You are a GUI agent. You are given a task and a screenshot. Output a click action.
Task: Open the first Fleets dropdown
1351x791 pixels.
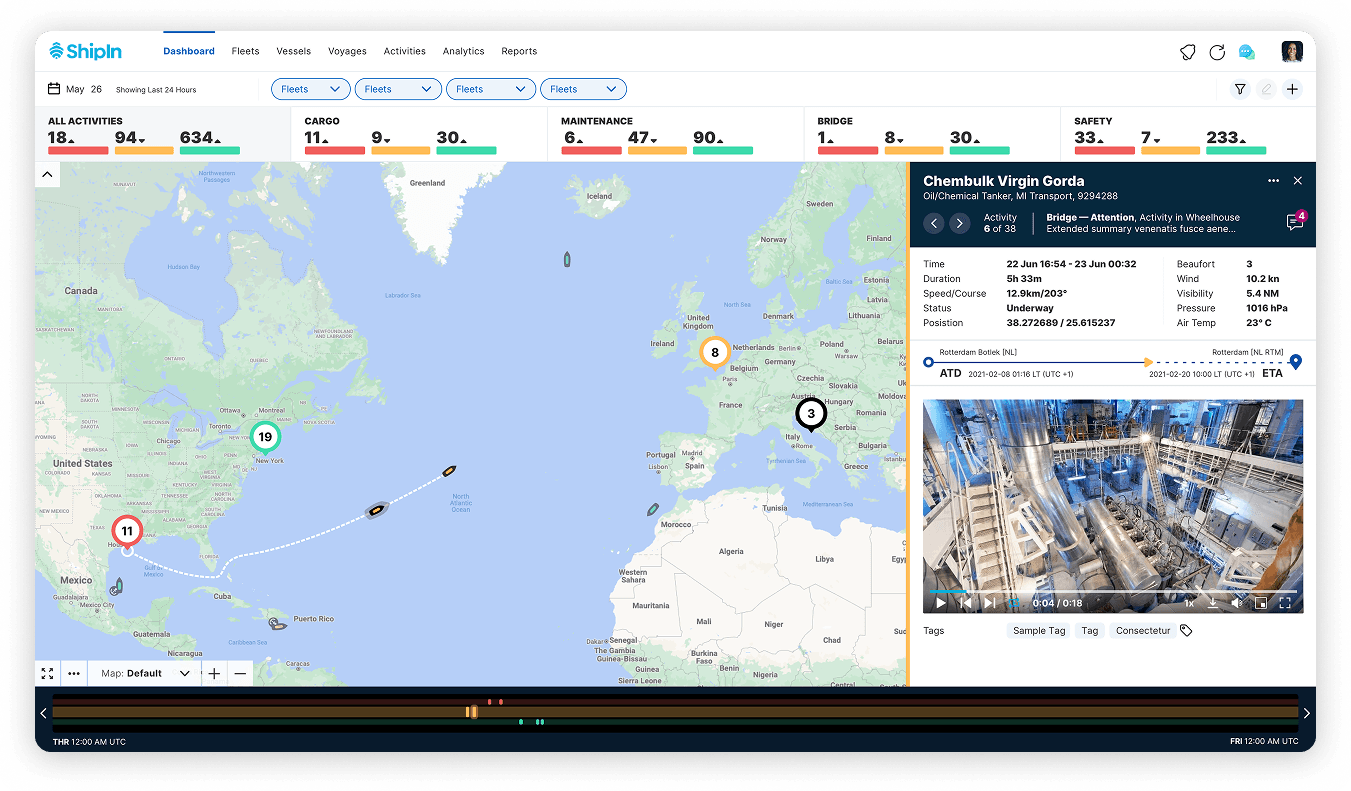pos(310,89)
